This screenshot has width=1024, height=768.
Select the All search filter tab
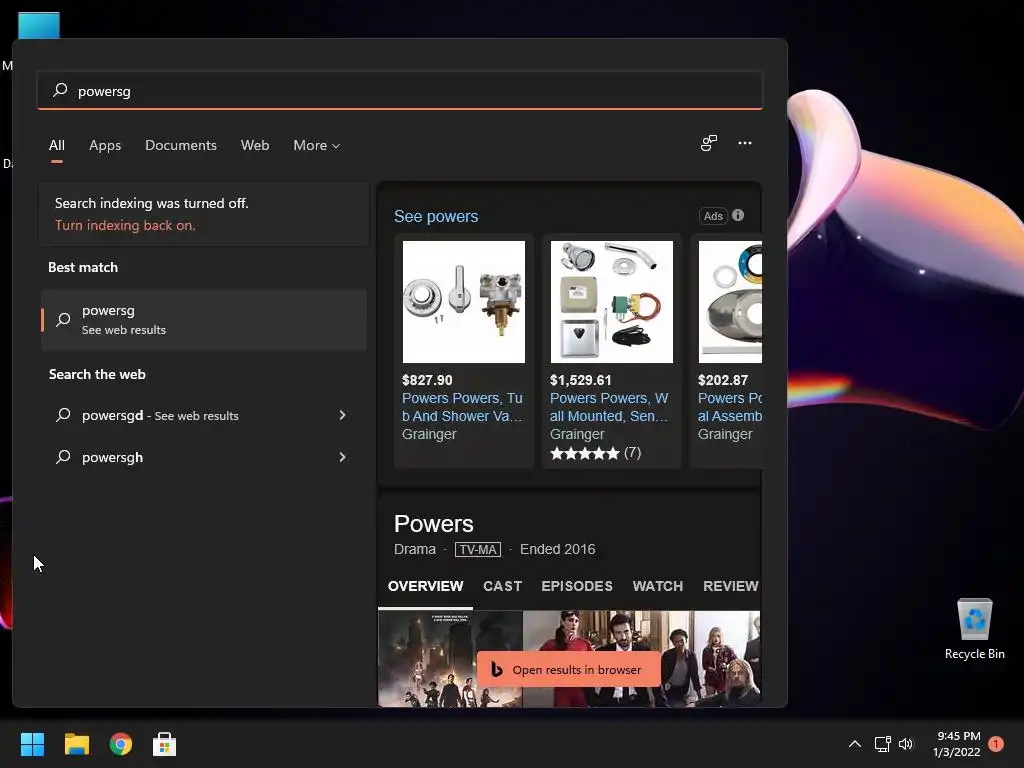tap(57, 146)
